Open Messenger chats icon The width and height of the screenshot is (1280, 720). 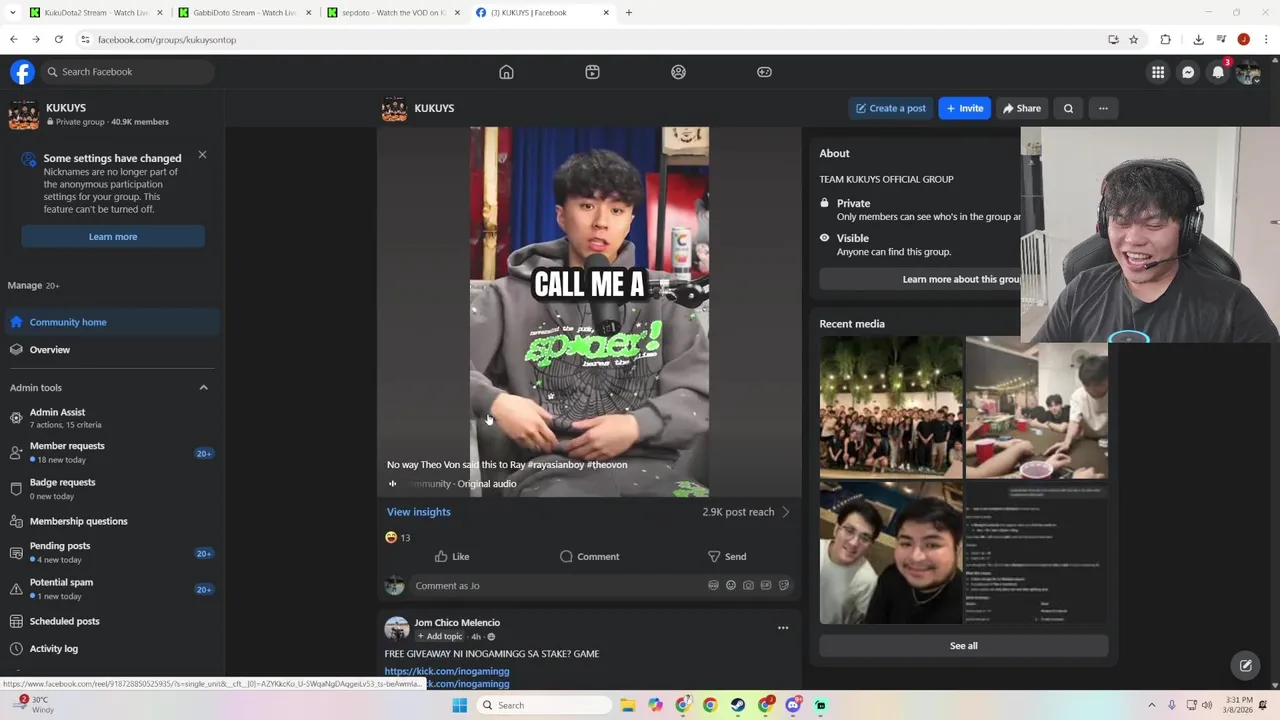(x=1188, y=72)
